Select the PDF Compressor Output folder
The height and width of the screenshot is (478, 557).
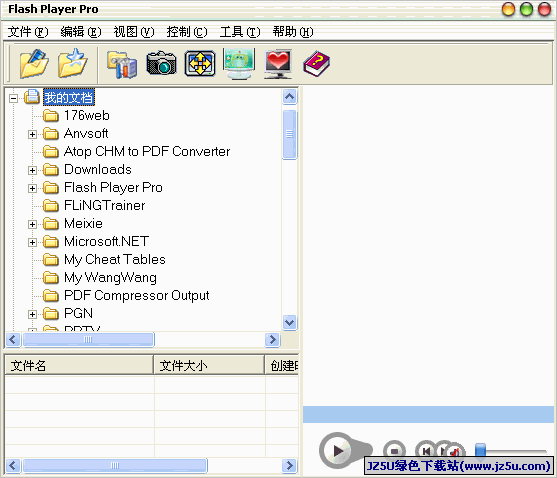click(136, 295)
